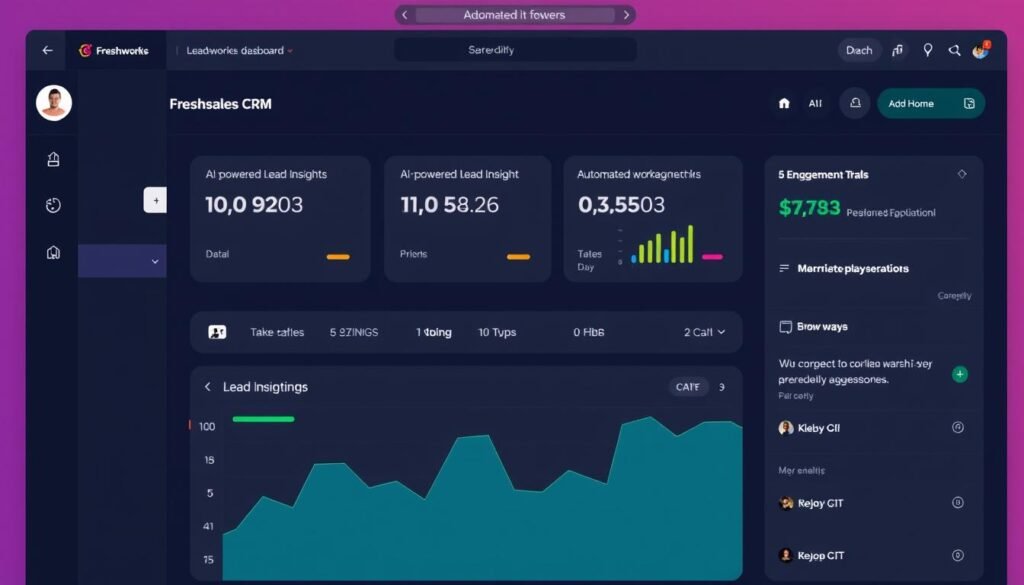Open search using the magnifier icon

point(954,49)
